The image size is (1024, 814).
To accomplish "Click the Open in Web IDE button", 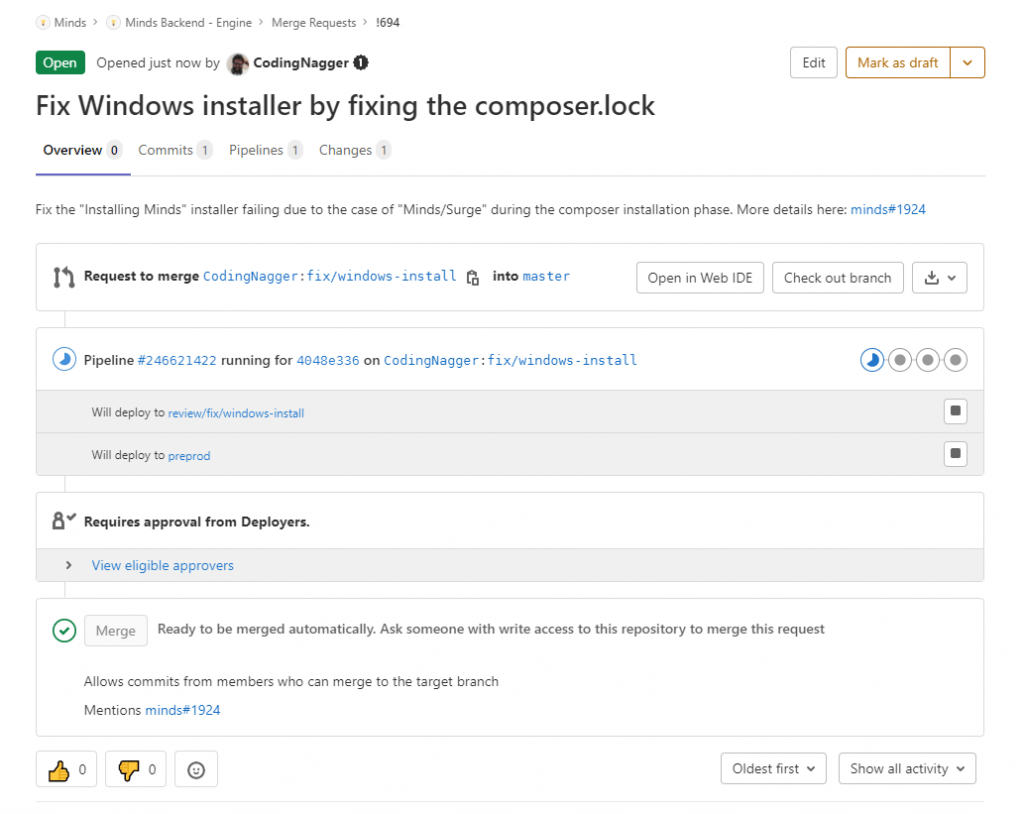I will (x=700, y=277).
